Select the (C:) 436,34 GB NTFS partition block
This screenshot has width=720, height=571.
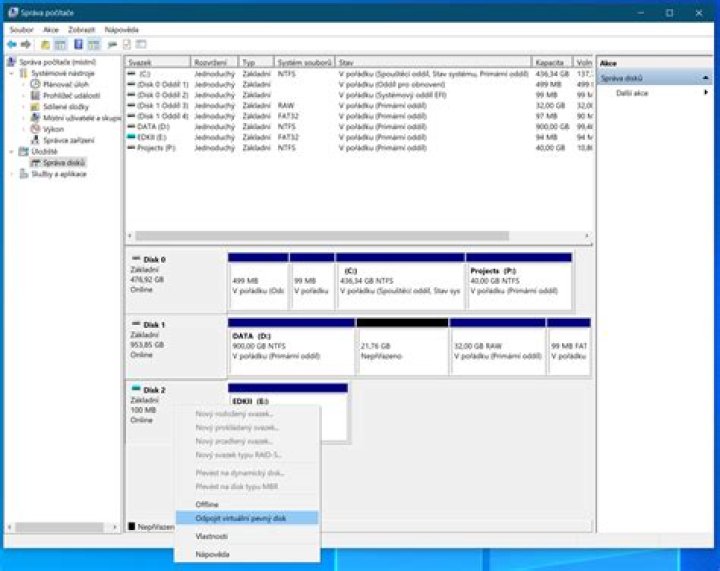400,281
